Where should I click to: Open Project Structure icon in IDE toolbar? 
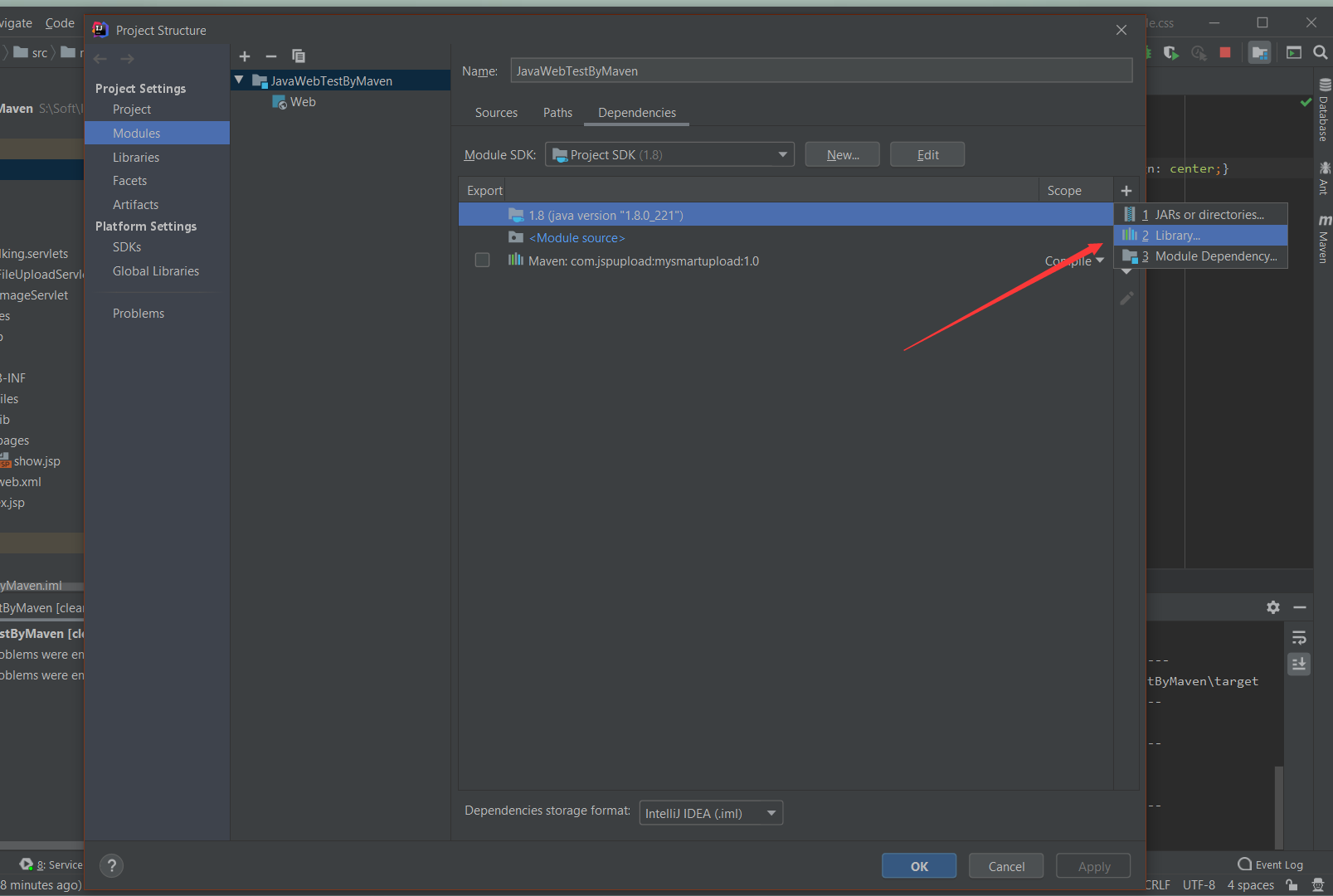[1260, 52]
